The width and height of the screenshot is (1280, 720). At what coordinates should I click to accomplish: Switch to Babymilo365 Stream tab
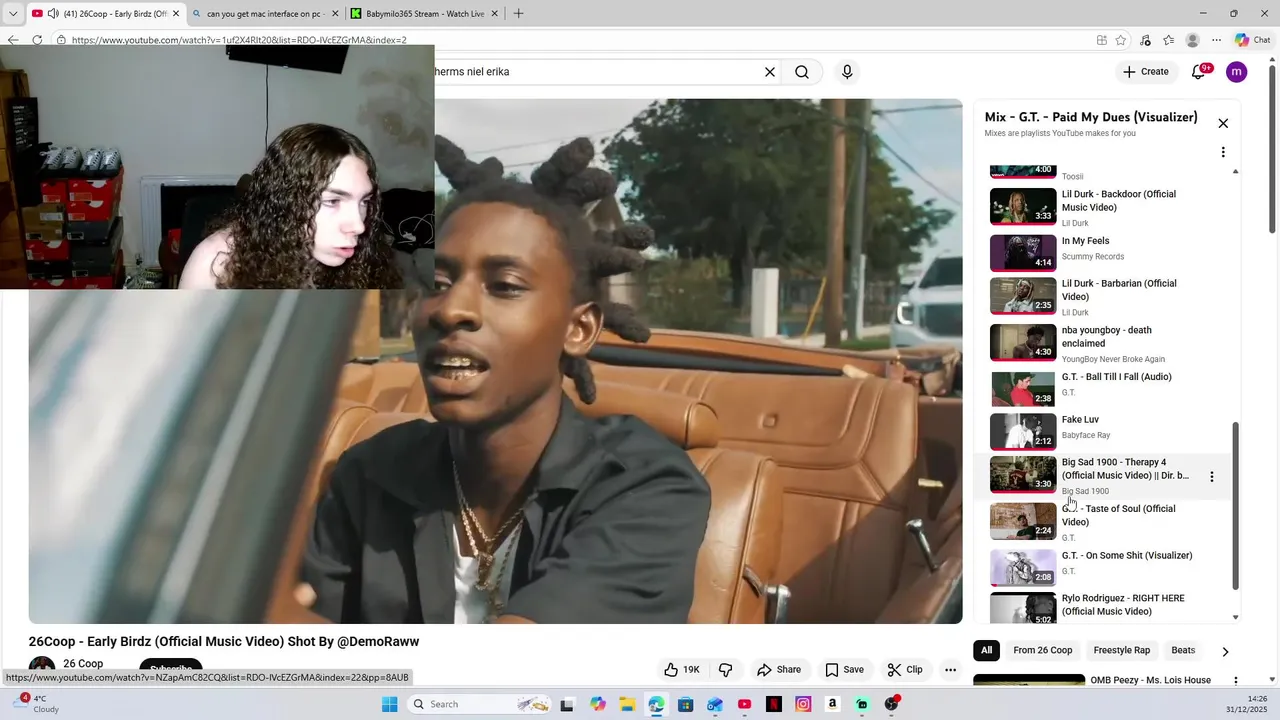click(x=425, y=14)
